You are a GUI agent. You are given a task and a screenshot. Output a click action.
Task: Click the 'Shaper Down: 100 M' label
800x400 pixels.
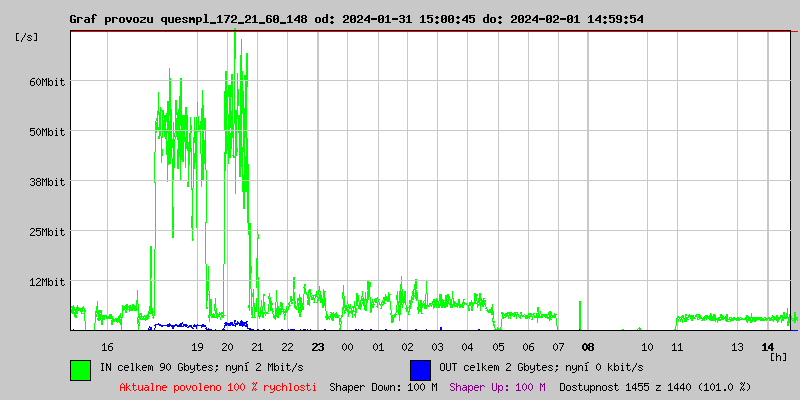click(x=383, y=386)
